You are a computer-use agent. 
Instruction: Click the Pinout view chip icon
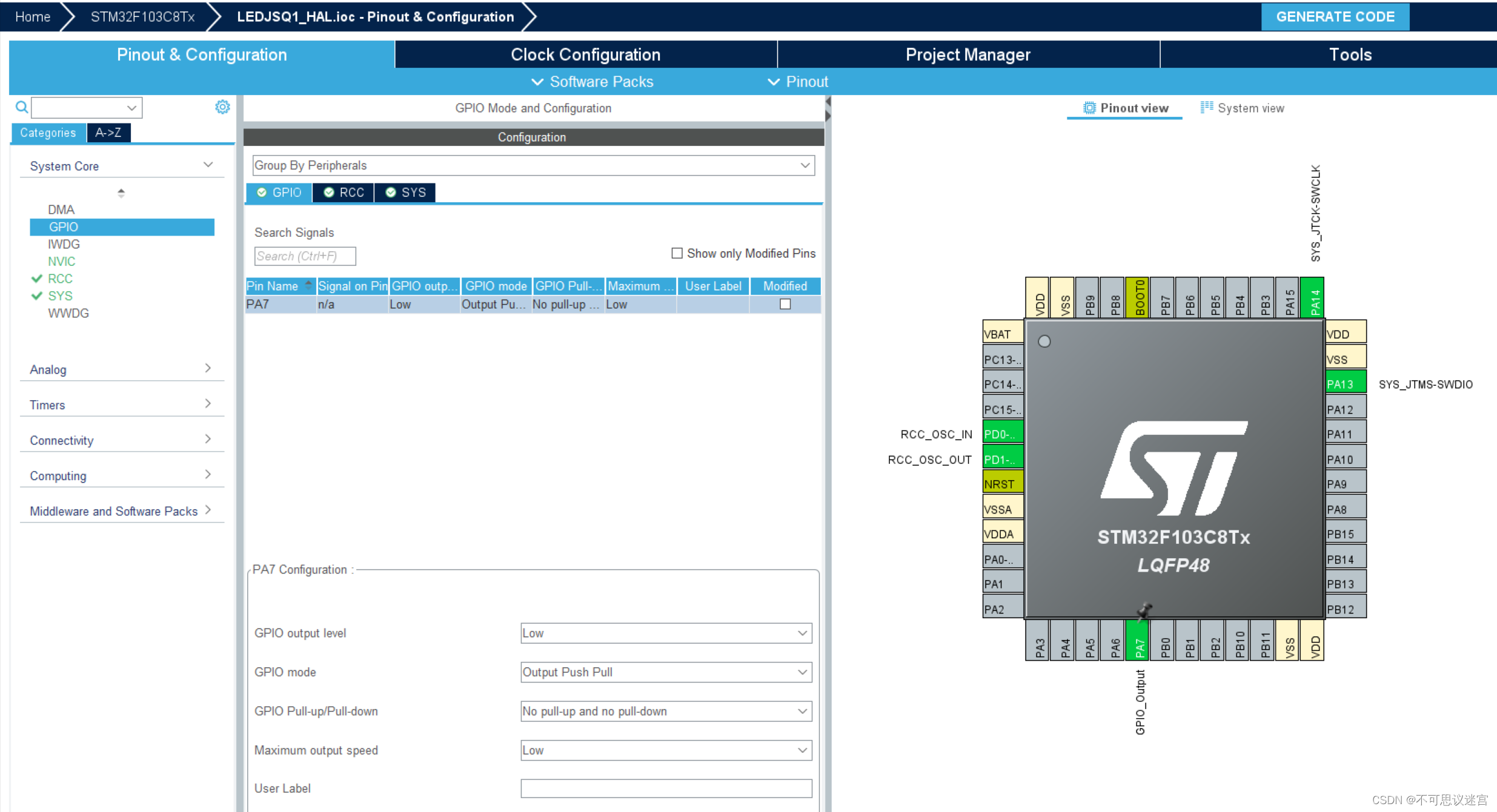tap(1089, 108)
